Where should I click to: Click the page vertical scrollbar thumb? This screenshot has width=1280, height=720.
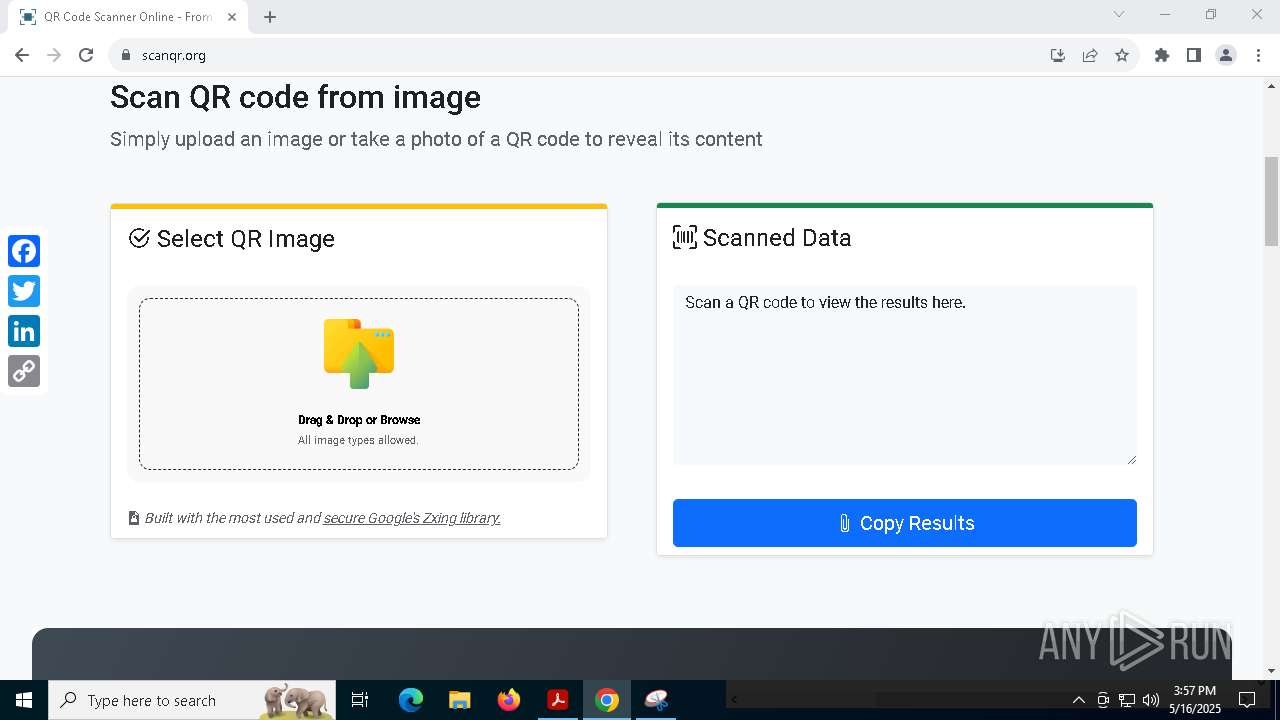1271,201
